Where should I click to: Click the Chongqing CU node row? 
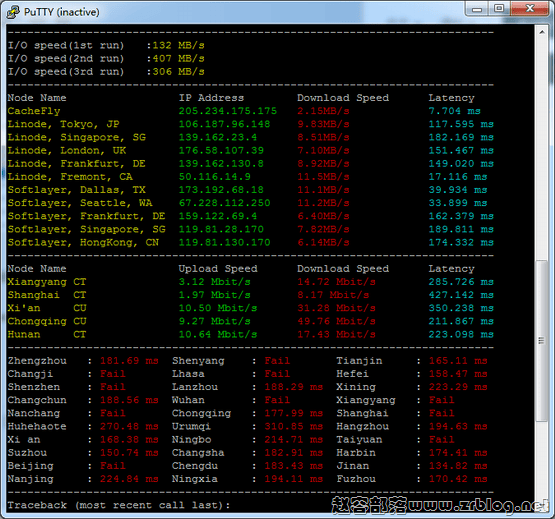251,321
